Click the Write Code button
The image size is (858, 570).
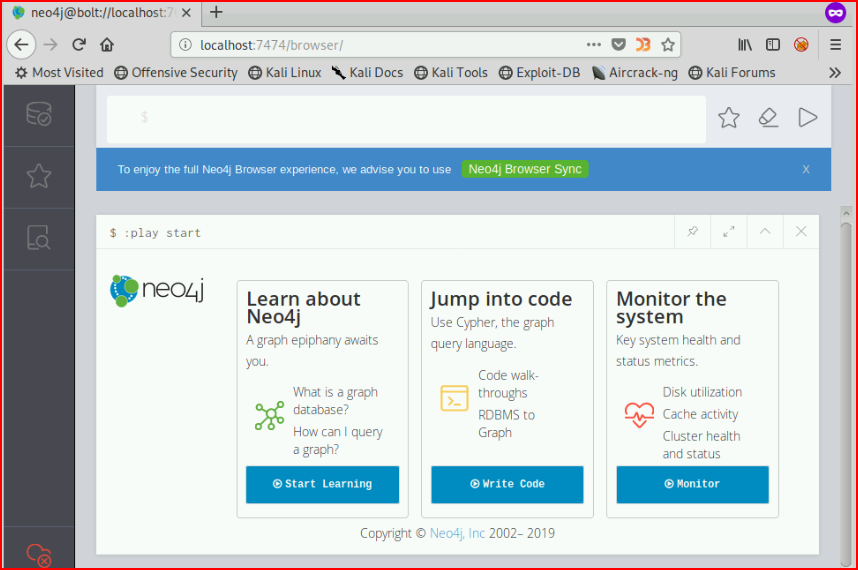[507, 484]
